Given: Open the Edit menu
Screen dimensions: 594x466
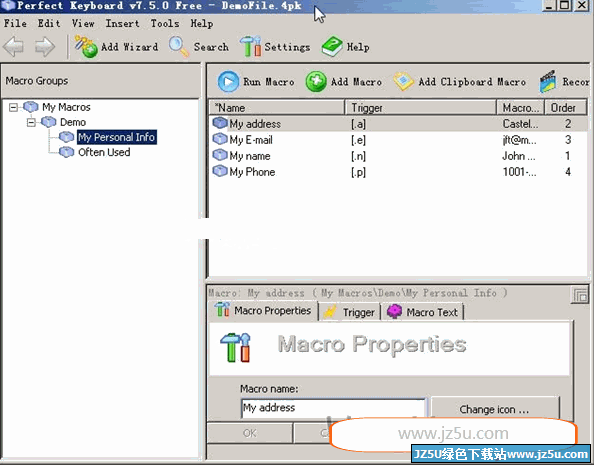Looking at the screenshot, I should 49,23.
